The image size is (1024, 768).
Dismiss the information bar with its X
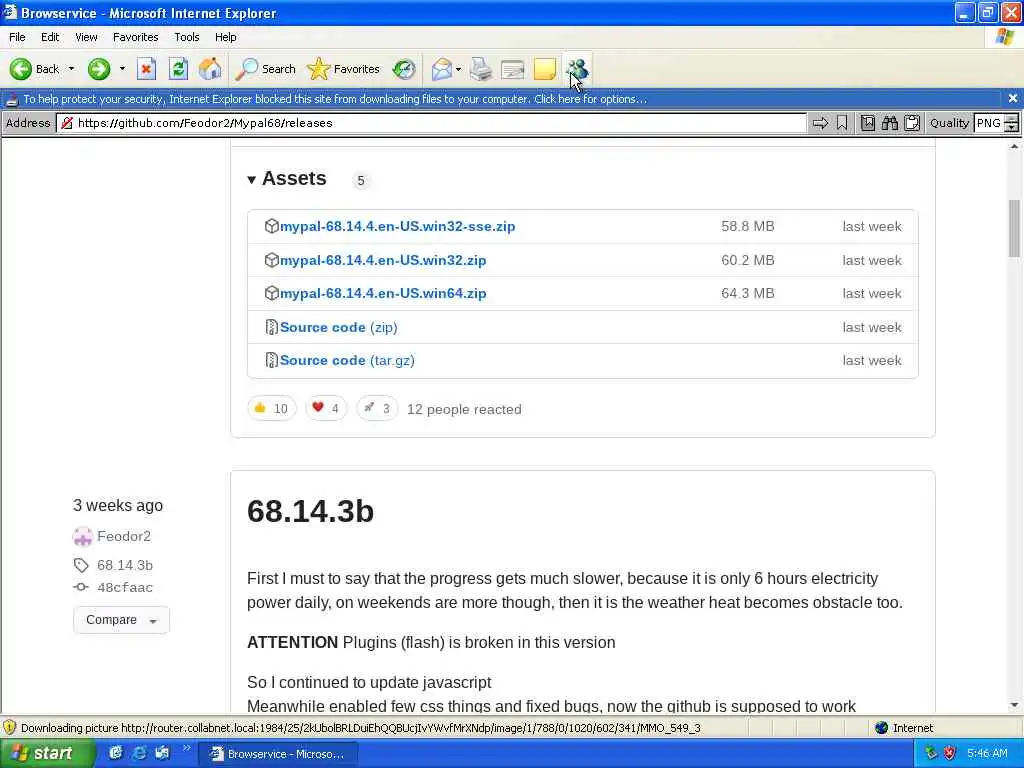tap(1012, 98)
